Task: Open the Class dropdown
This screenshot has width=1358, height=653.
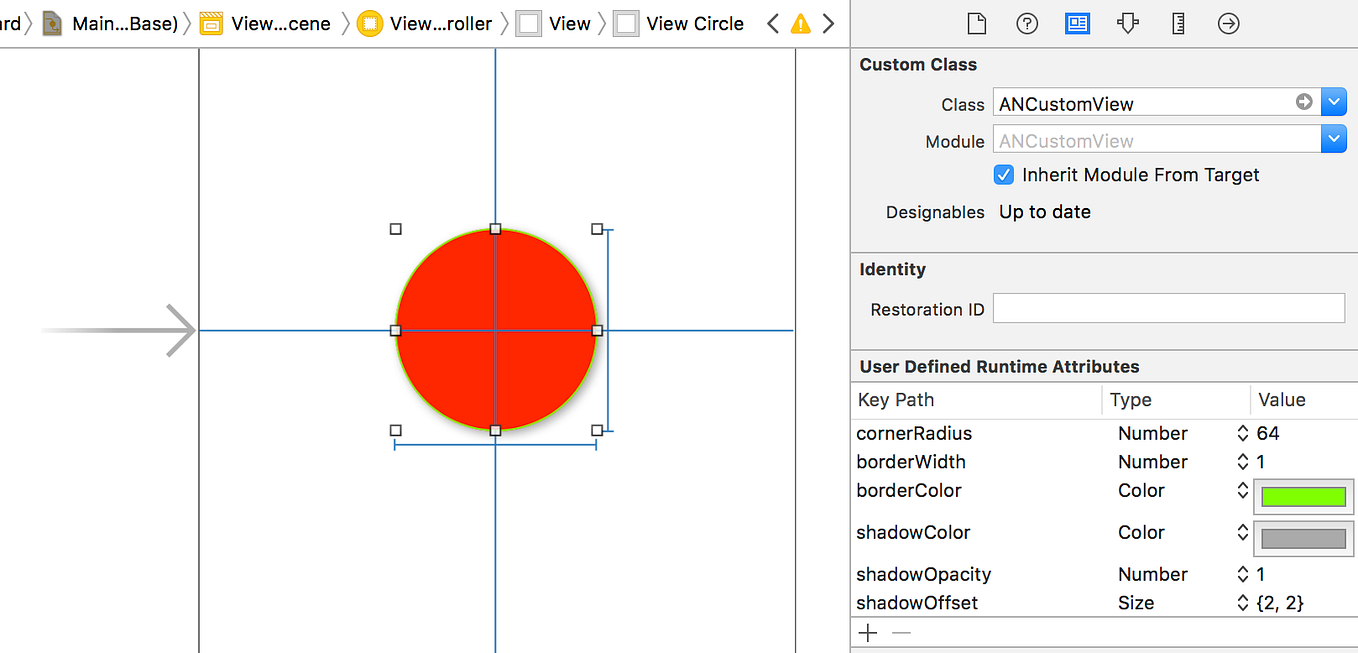Action: [1335, 101]
